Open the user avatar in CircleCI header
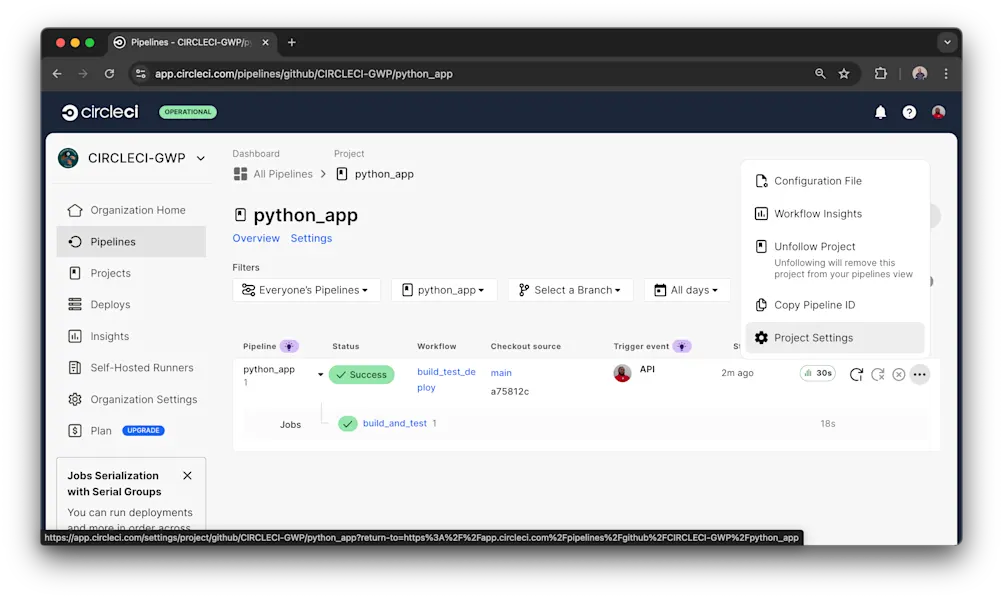The height and width of the screenshot is (599, 1003). click(x=938, y=112)
